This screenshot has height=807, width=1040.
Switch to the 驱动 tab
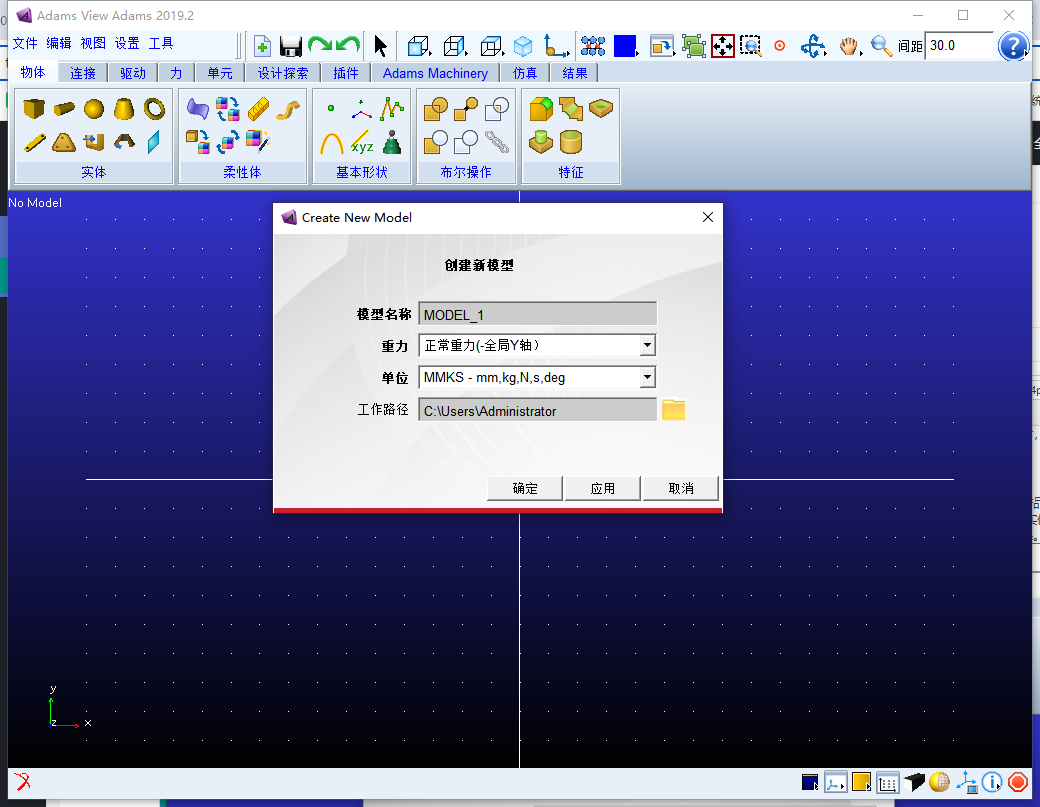point(133,73)
